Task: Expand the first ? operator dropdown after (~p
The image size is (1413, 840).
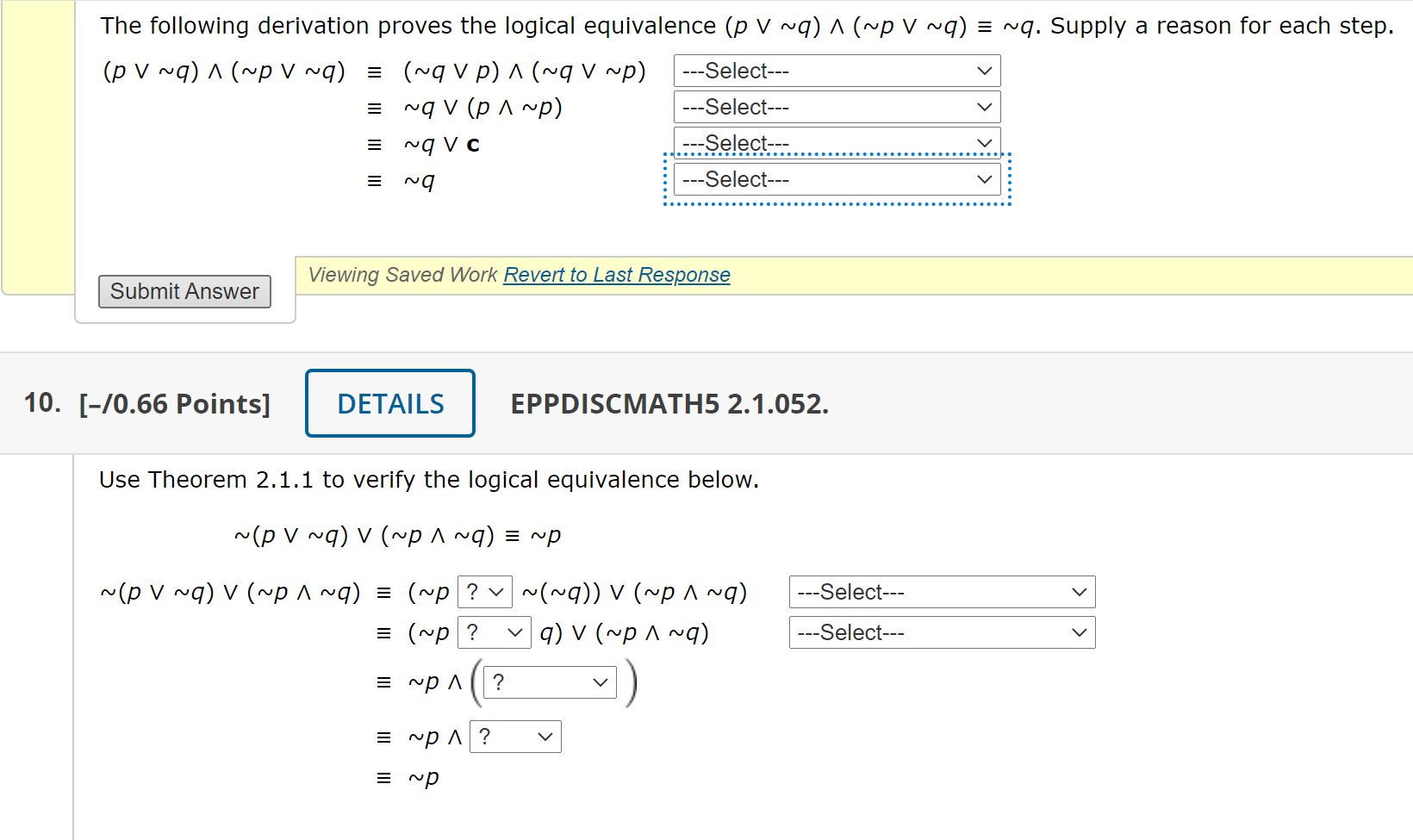Action: (x=484, y=592)
